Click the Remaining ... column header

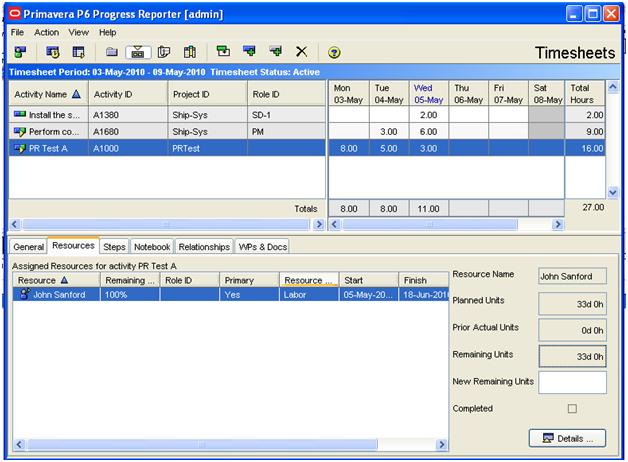pos(130,280)
